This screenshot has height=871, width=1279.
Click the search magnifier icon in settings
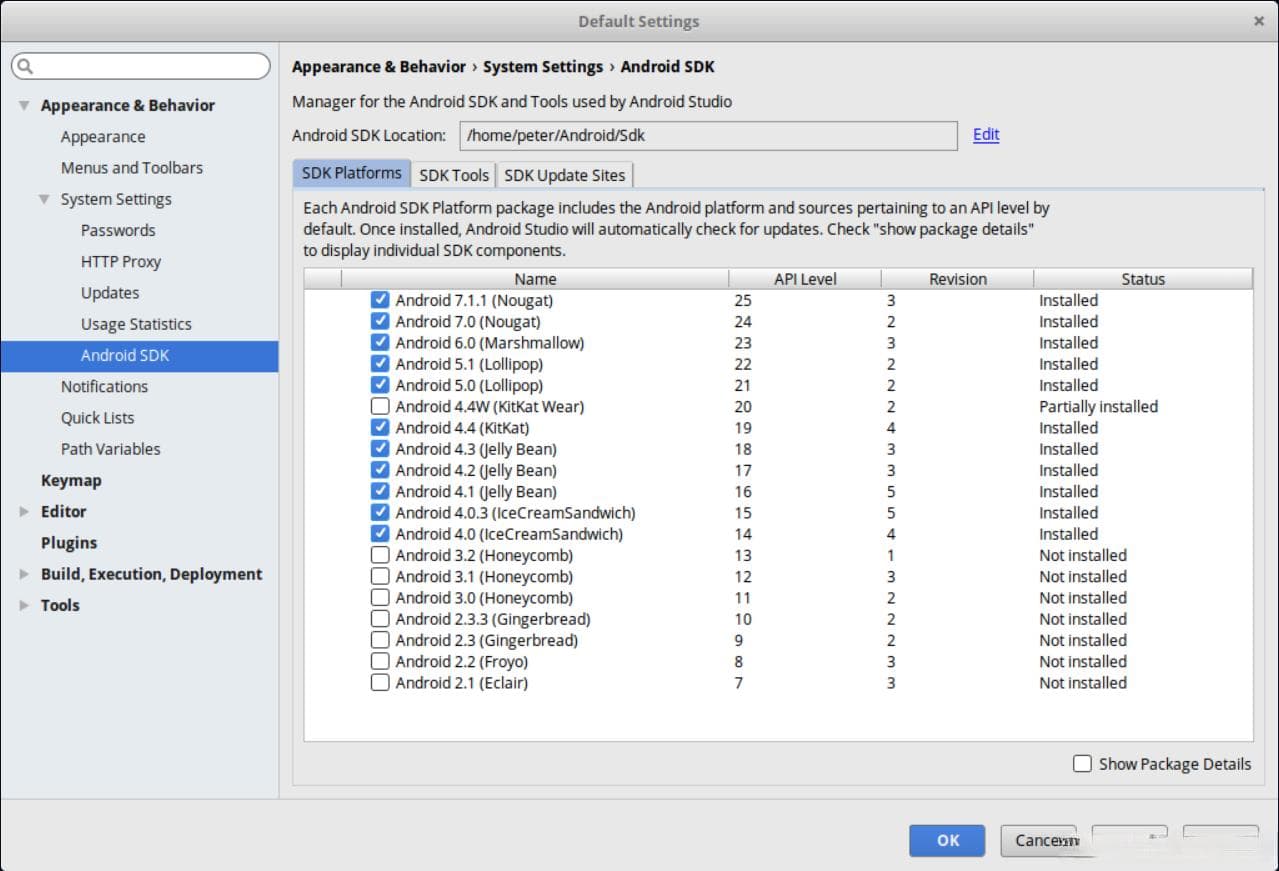pyautogui.click(x=25, y=67)
